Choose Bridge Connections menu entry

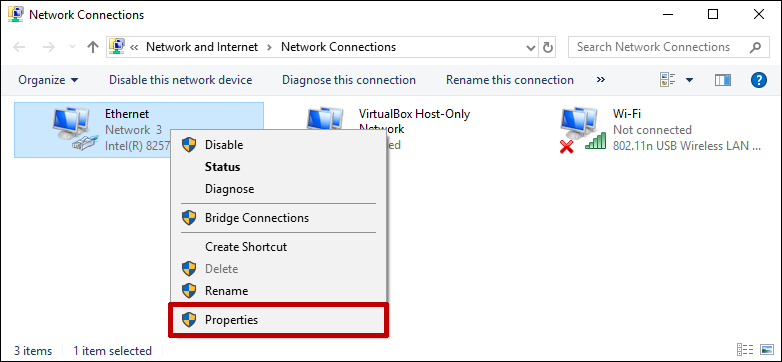click(278, 218)
